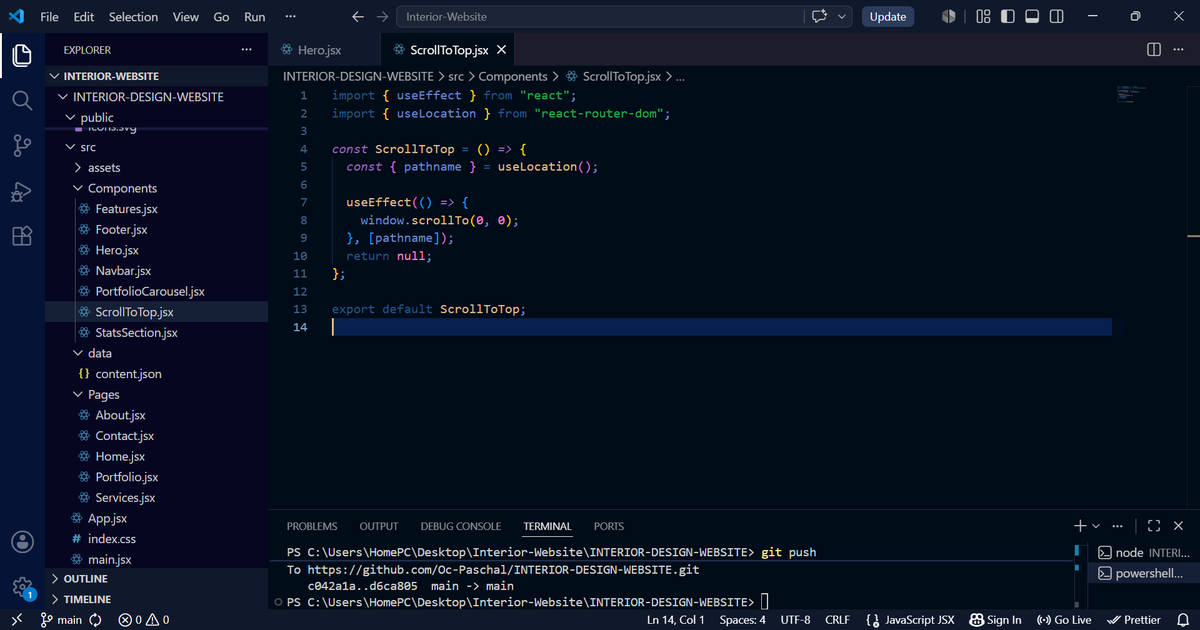Toggle the primary side bar visibility
The height and width of the screenshot is (630, 1200).
pyautogui.click(x=1008, y=17)
